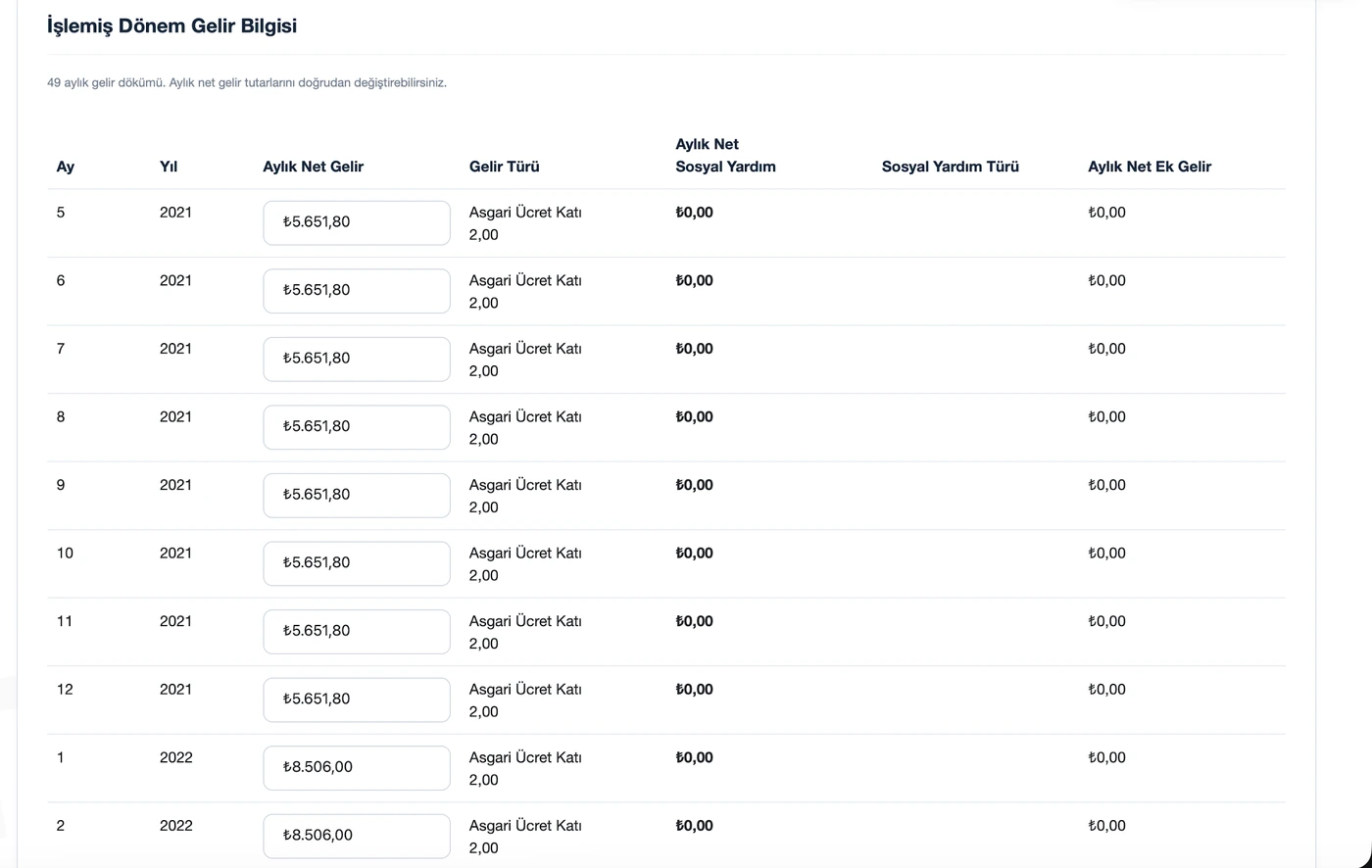Click additional income ₺0,00 in month 12 row

point(1106,689)
